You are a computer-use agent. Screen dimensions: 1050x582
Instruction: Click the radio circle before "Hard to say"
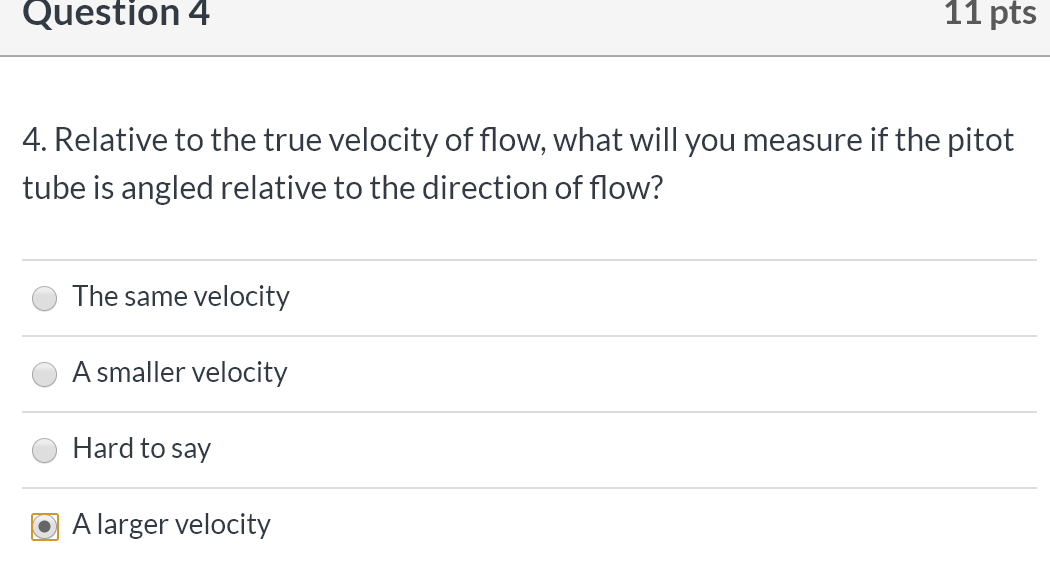click(x=44, y=450)
